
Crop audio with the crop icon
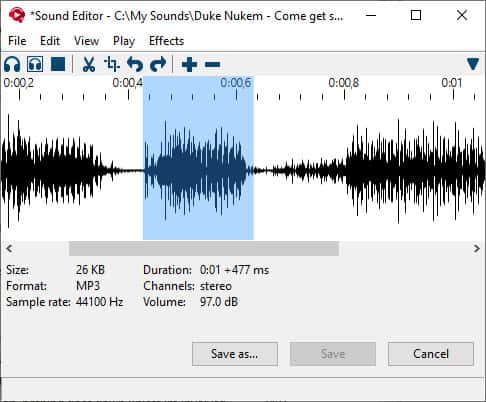click(x=112, y=64)
